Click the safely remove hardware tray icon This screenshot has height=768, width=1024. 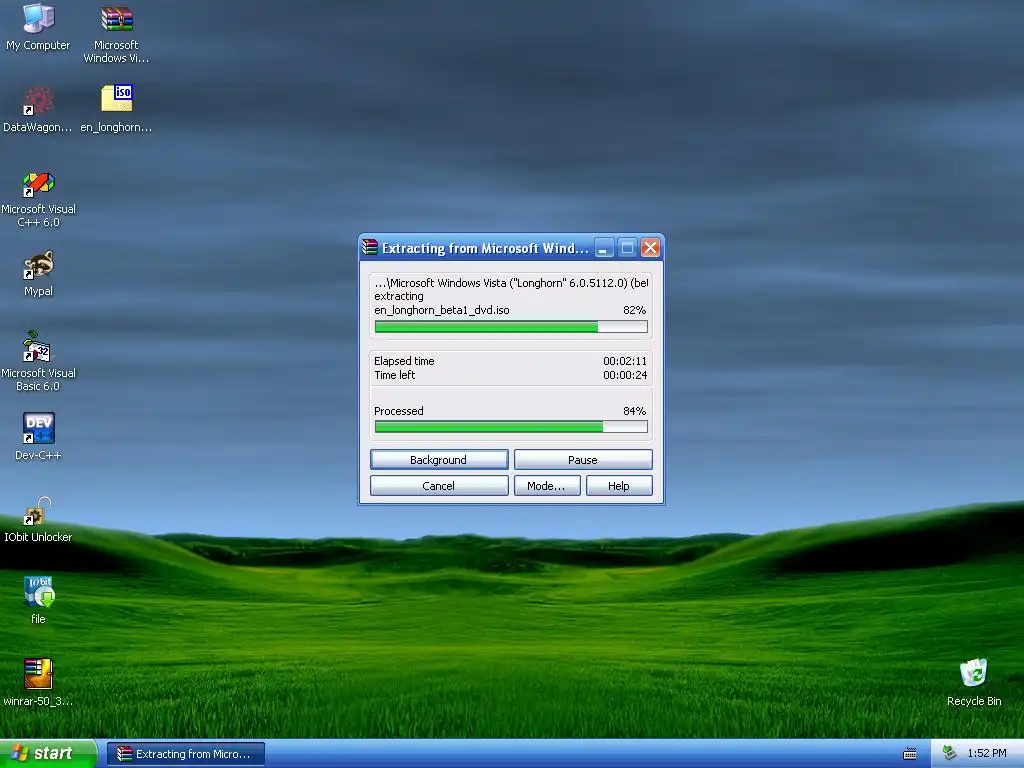950,754
